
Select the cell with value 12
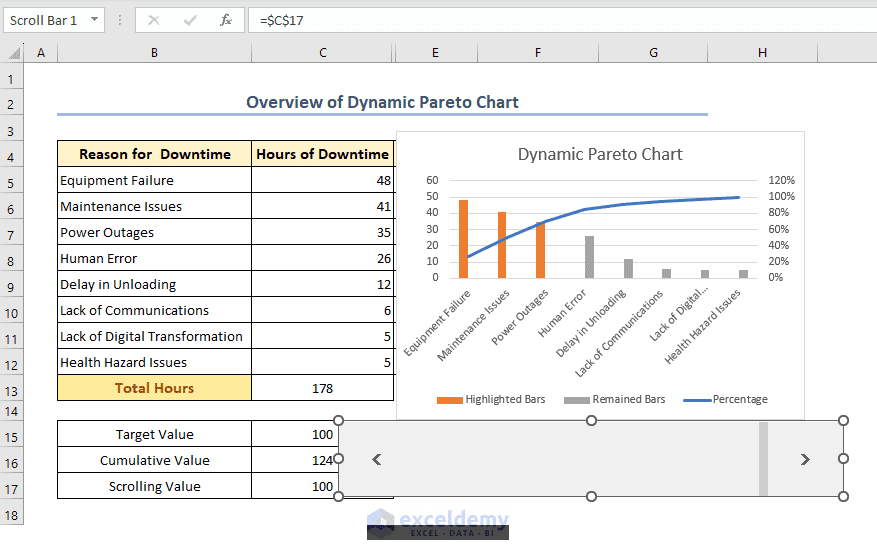tap(323, 284)
